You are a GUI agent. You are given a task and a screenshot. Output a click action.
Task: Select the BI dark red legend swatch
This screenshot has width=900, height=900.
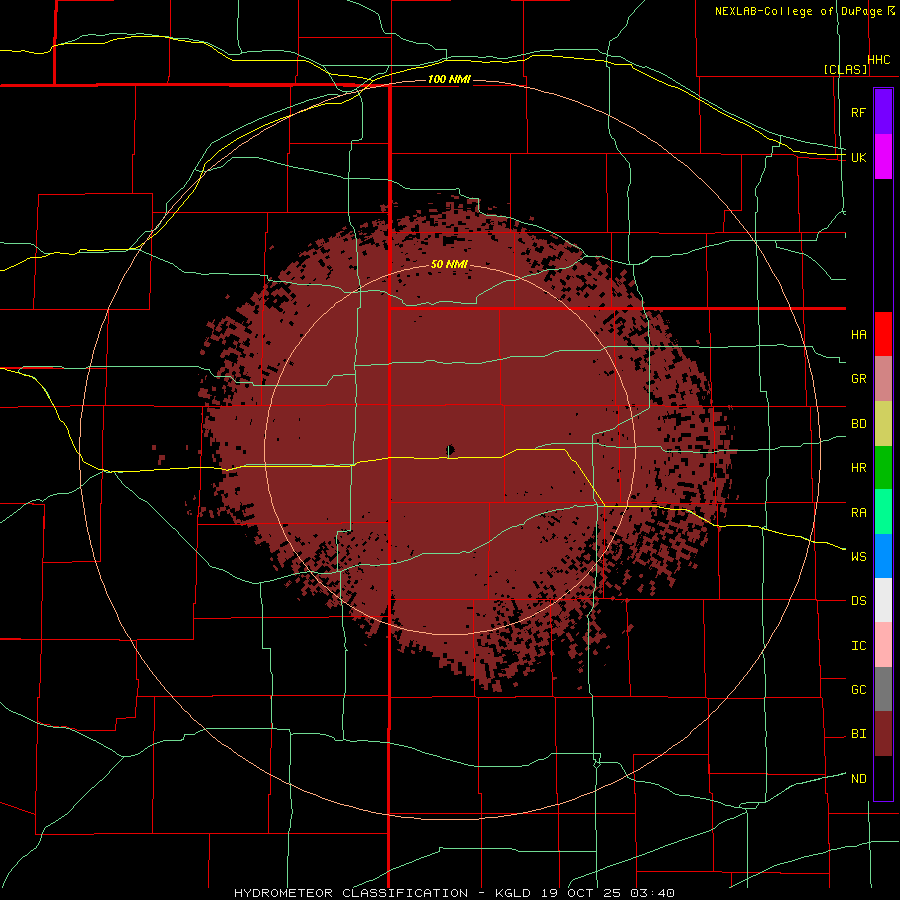pos(883,734)
